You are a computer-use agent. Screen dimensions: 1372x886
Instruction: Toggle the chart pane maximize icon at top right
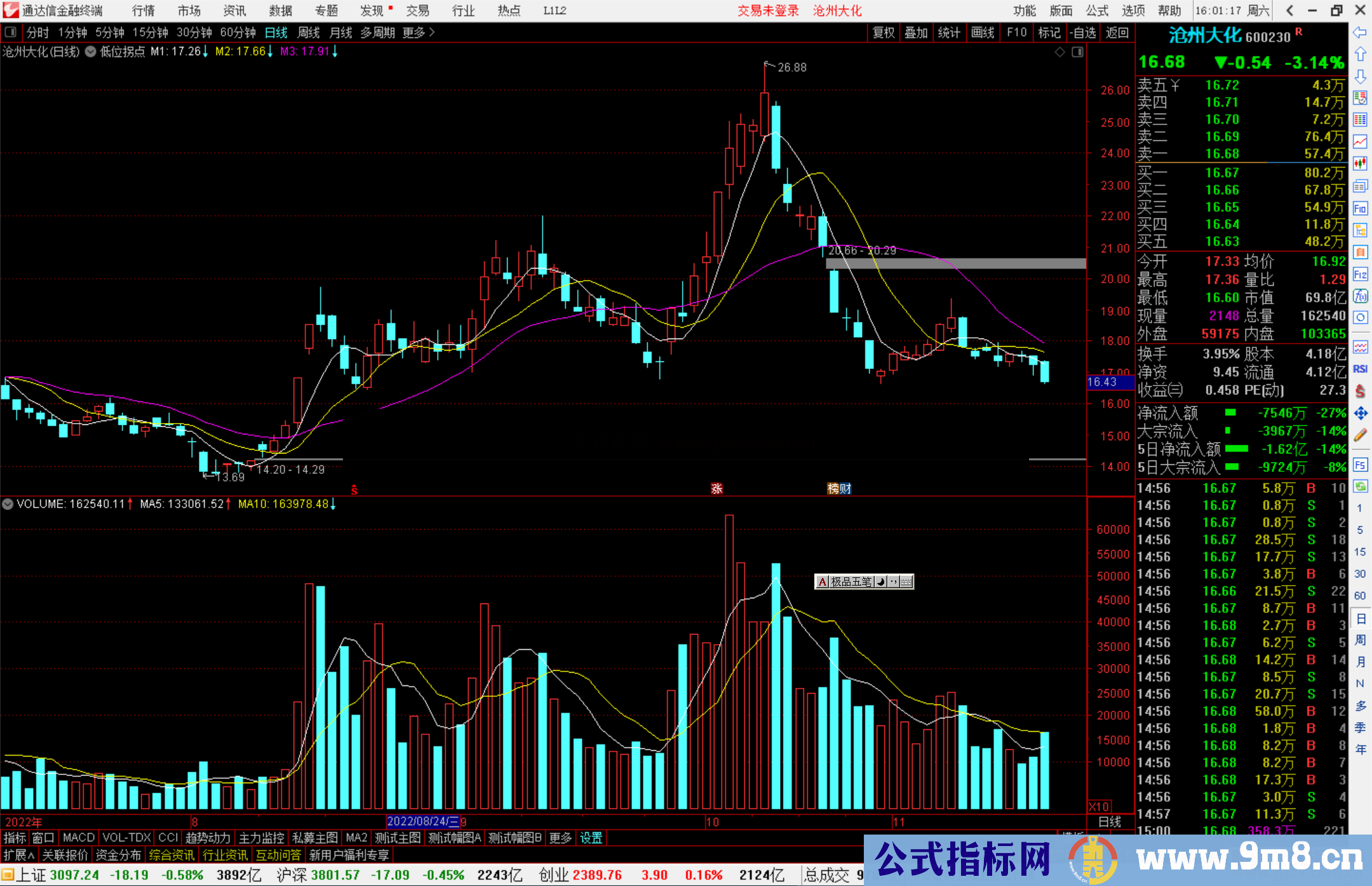(x=1077, y=52)
